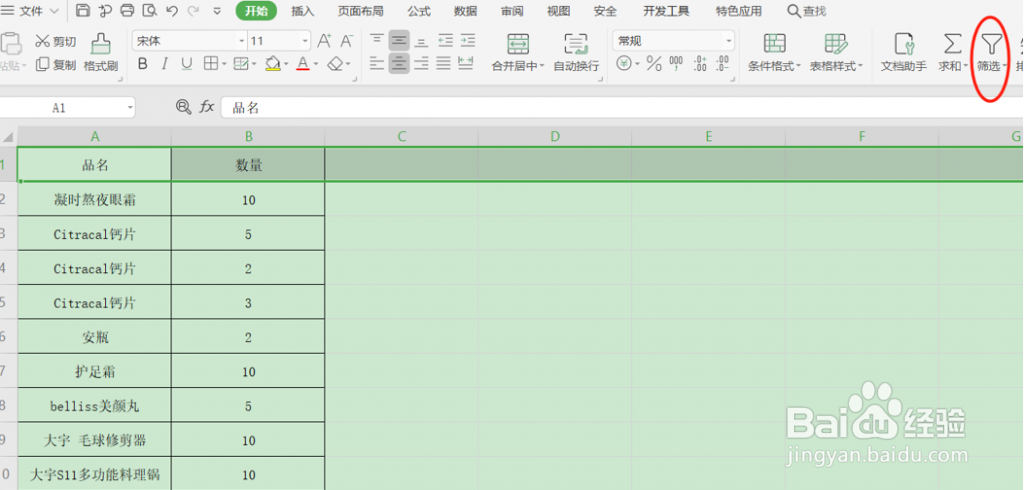This screenshot has height=490, width=1024.
Task: Click the fx insert function icon
Action: coord(207,107)
